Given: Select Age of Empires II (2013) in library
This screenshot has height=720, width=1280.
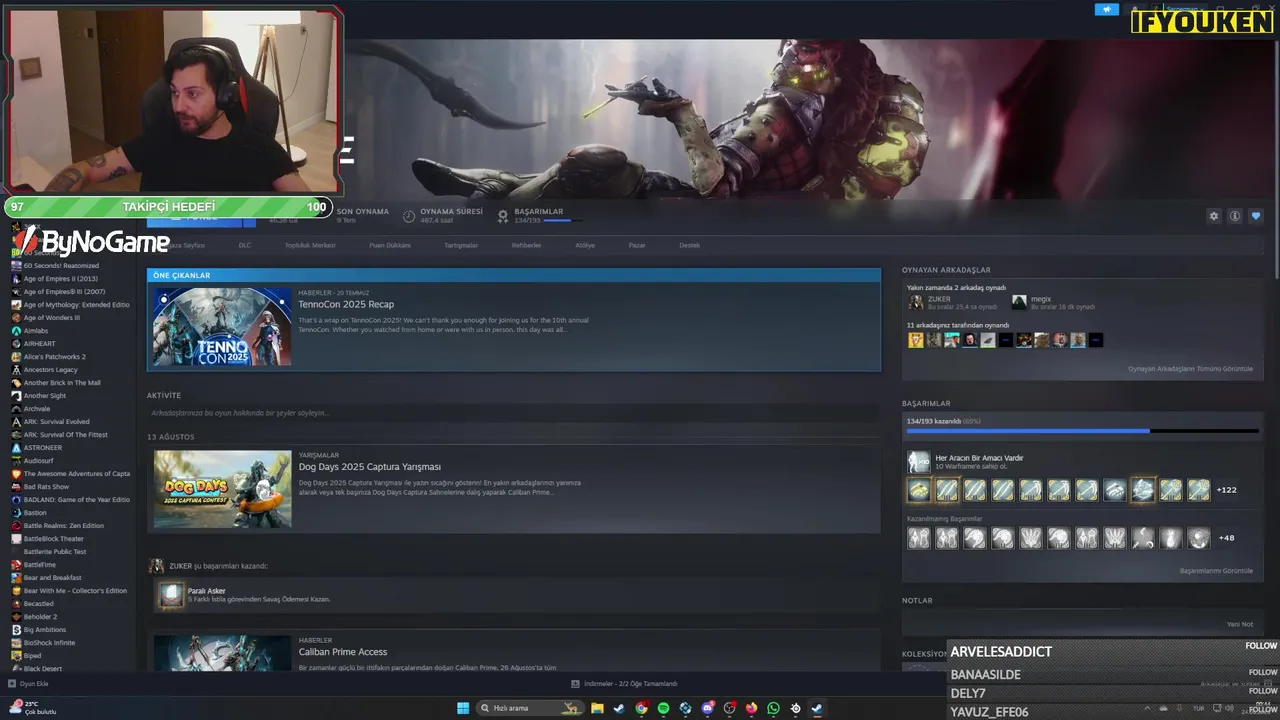Looking at the screenshot, I should click(61, 279).
